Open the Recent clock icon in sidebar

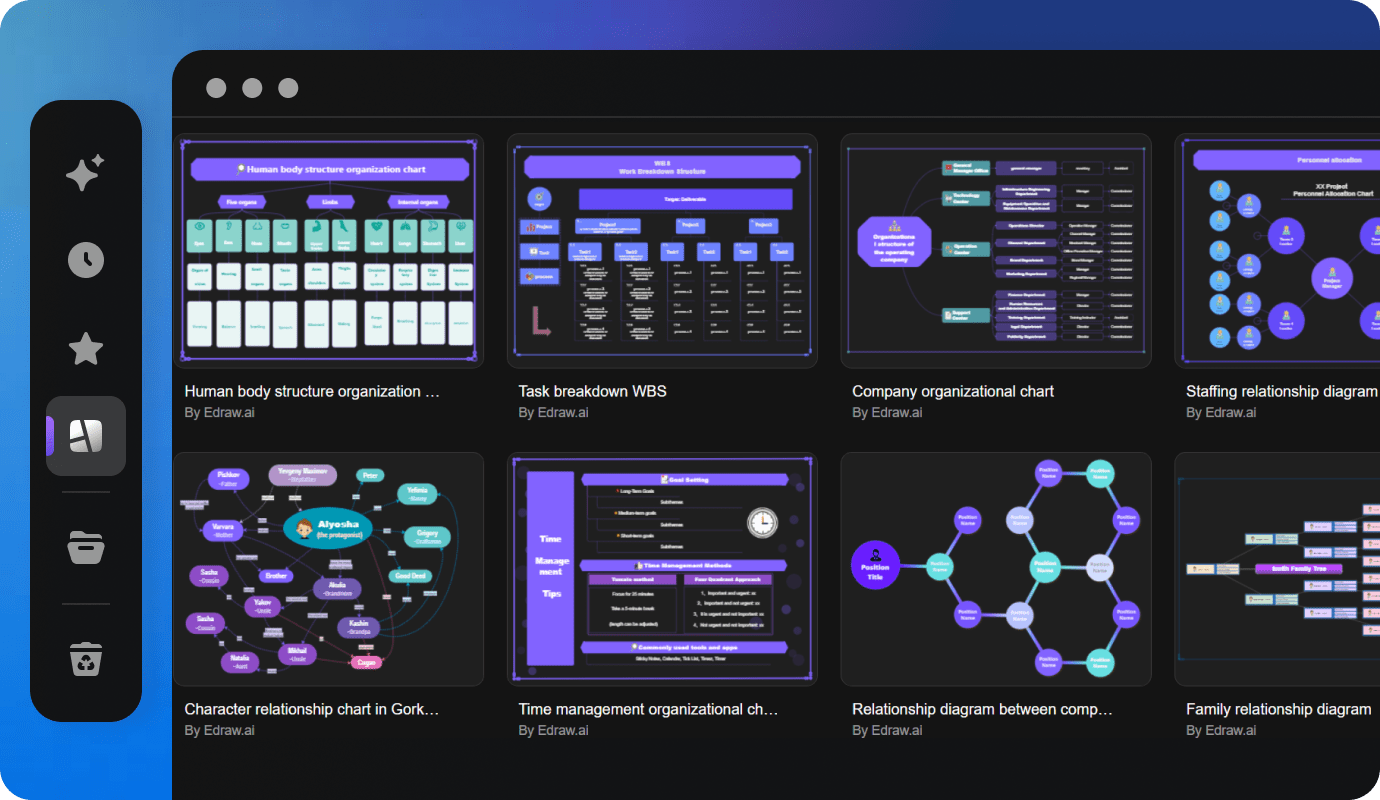pos(86,260)
